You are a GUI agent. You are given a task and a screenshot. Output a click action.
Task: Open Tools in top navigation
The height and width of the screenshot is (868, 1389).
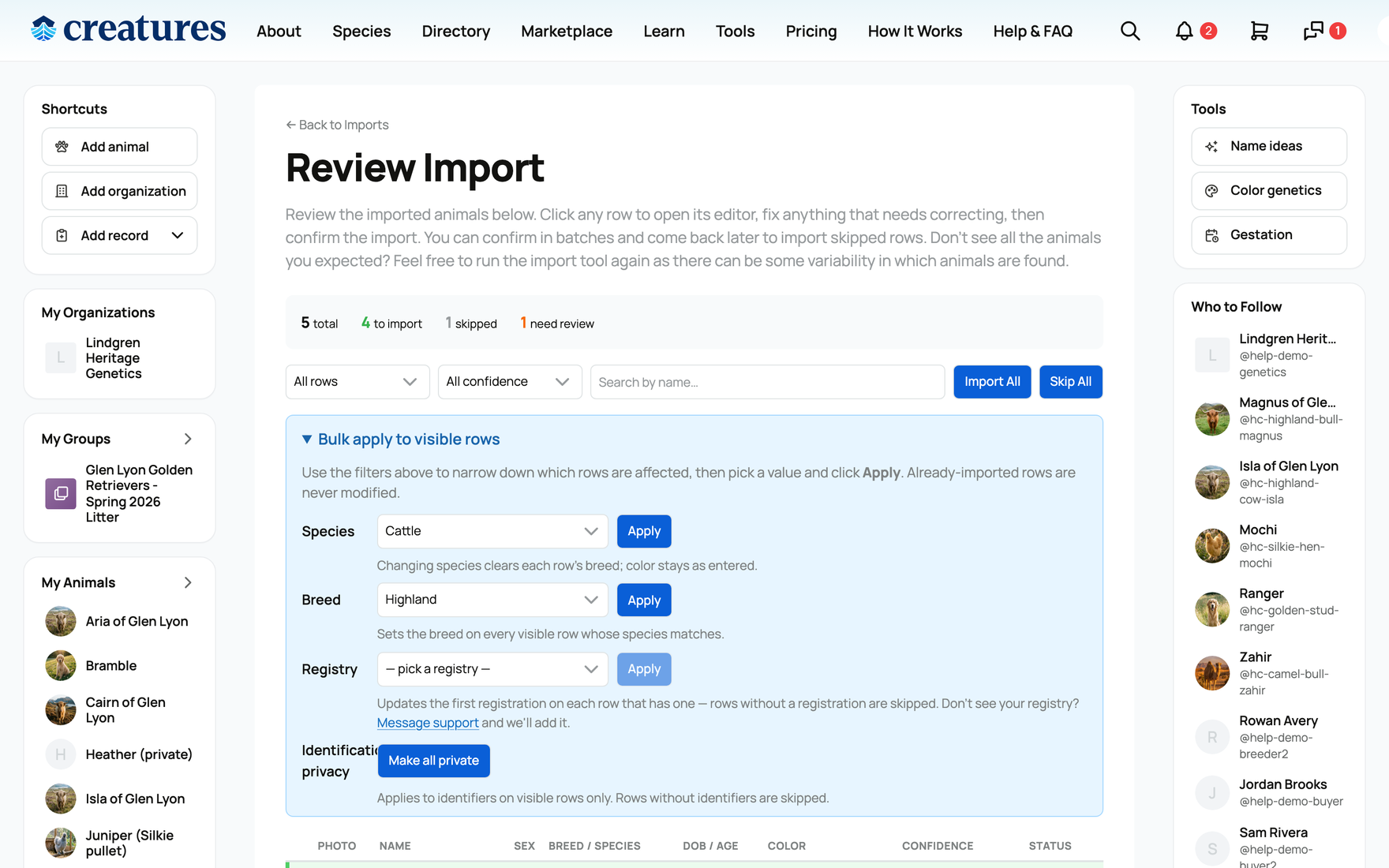736,31
